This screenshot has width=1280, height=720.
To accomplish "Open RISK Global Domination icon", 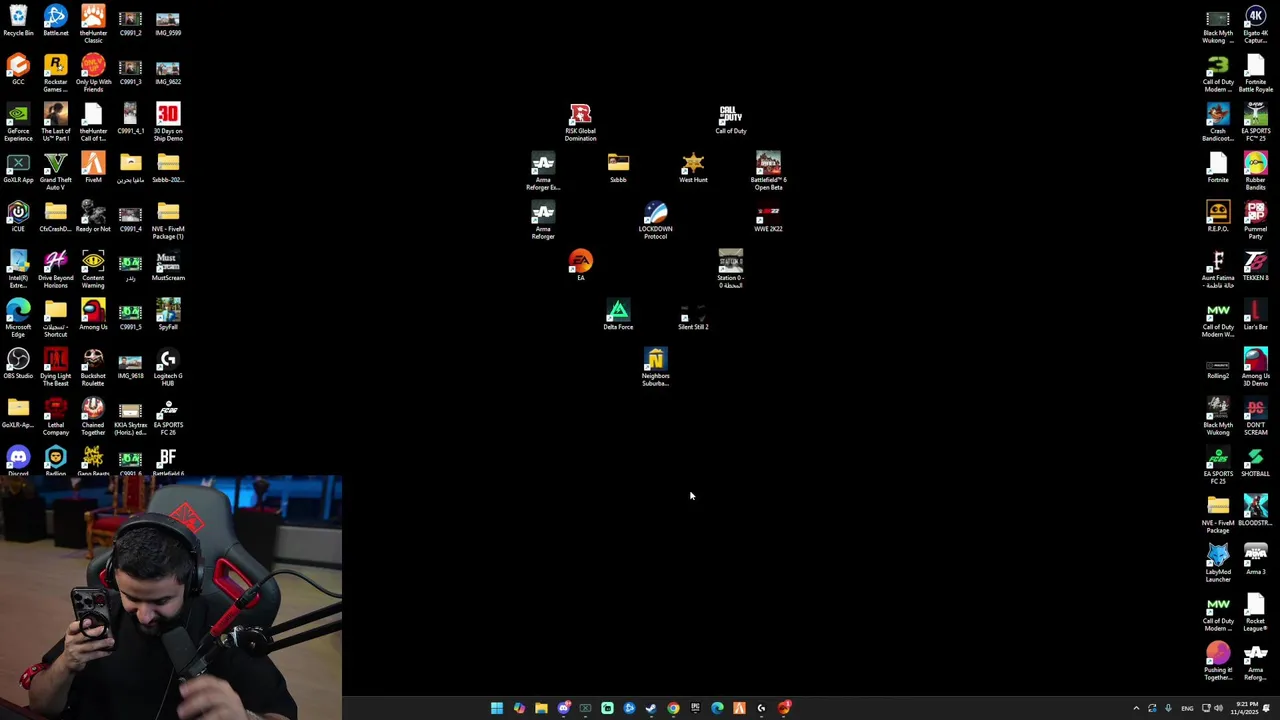I will [580, 122].
